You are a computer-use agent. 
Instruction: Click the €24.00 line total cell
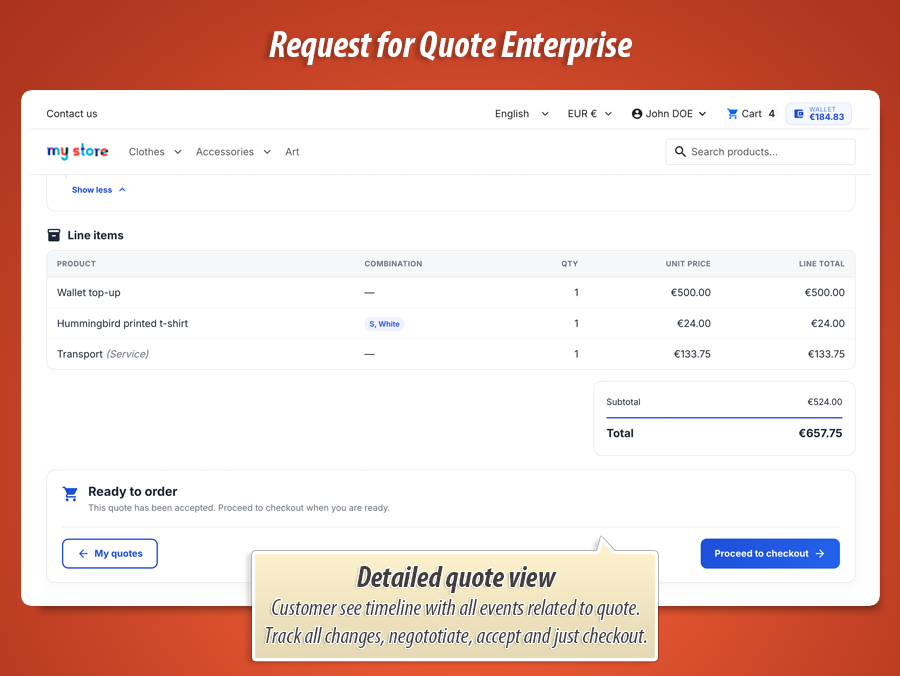pos(828,324)
